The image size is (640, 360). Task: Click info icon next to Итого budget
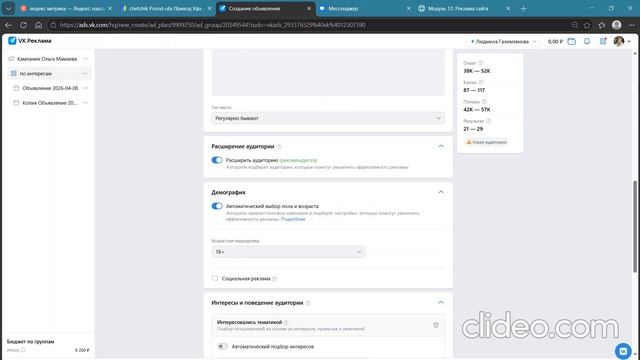point(23,350)
